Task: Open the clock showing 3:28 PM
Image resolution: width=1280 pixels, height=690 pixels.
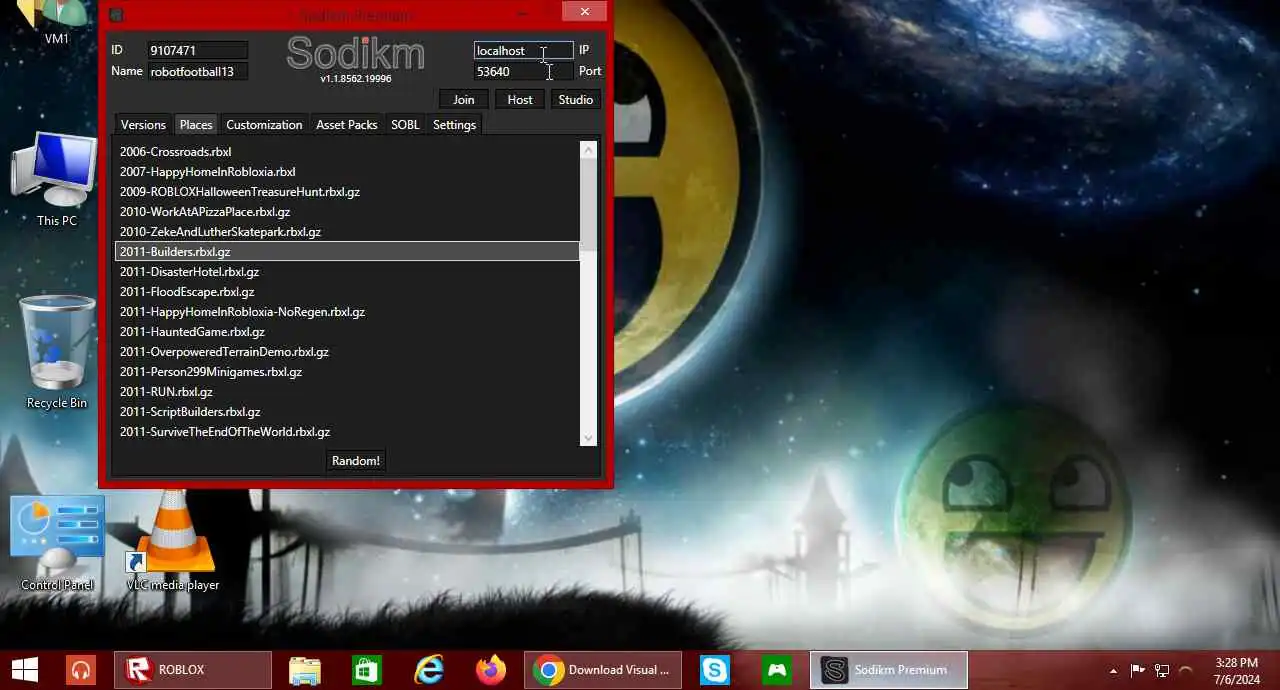Action: coord(1237,670)
